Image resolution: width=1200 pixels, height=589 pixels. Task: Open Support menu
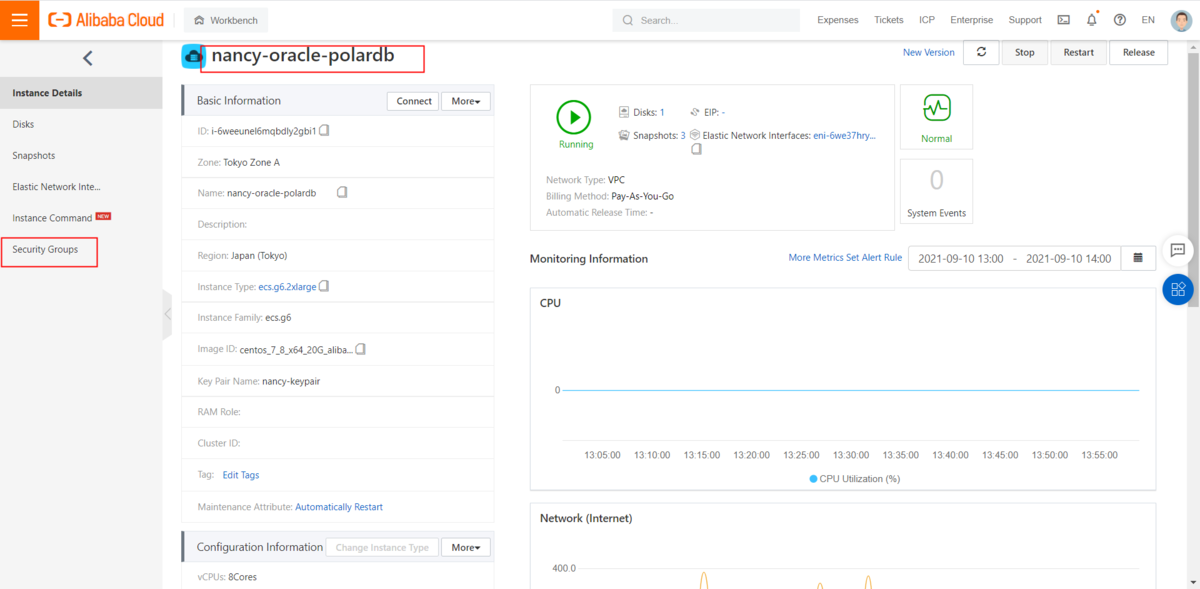(x=1025, y=20)
